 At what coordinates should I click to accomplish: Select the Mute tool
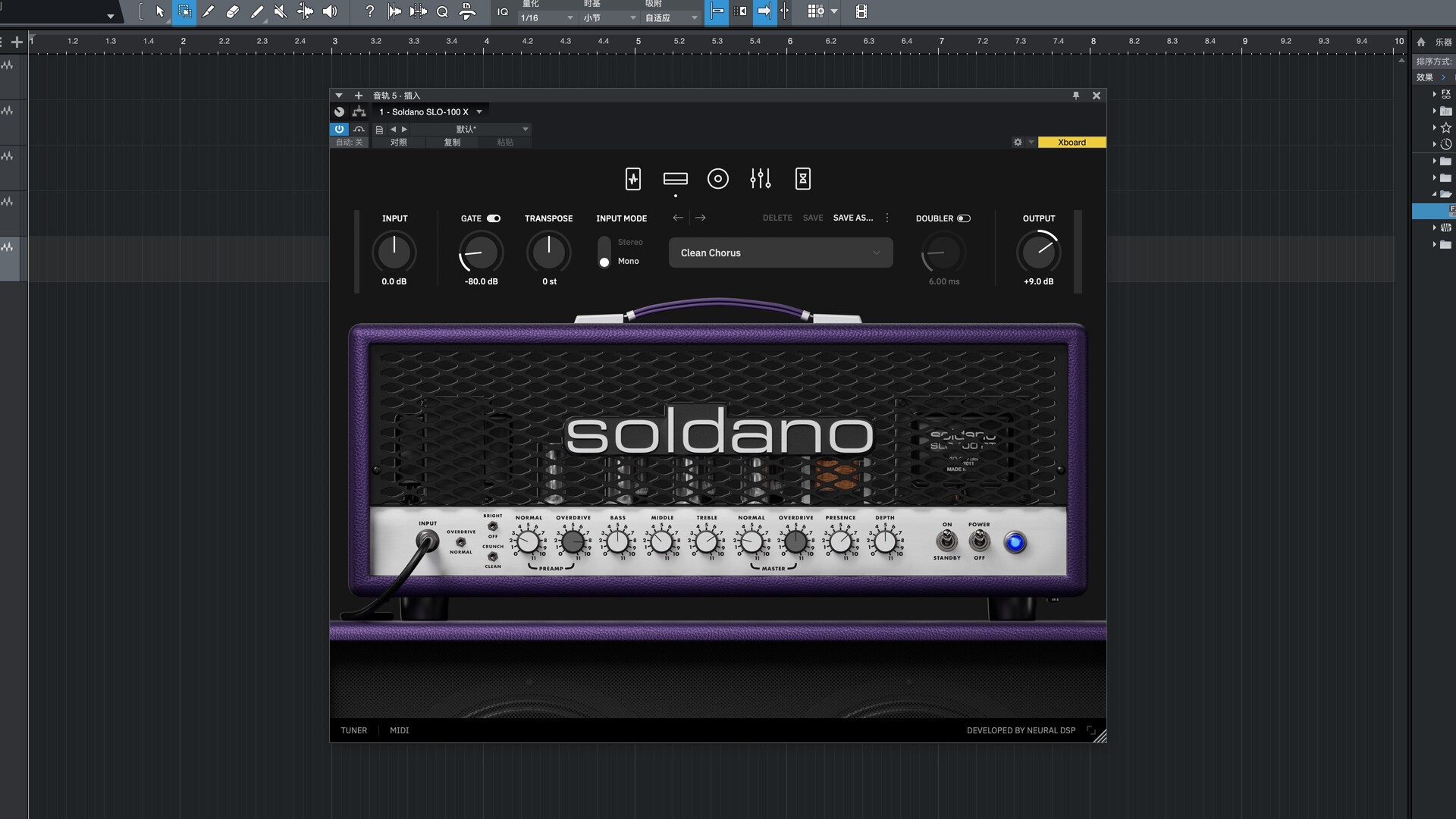pyautogui.click(x=281, y=11)
